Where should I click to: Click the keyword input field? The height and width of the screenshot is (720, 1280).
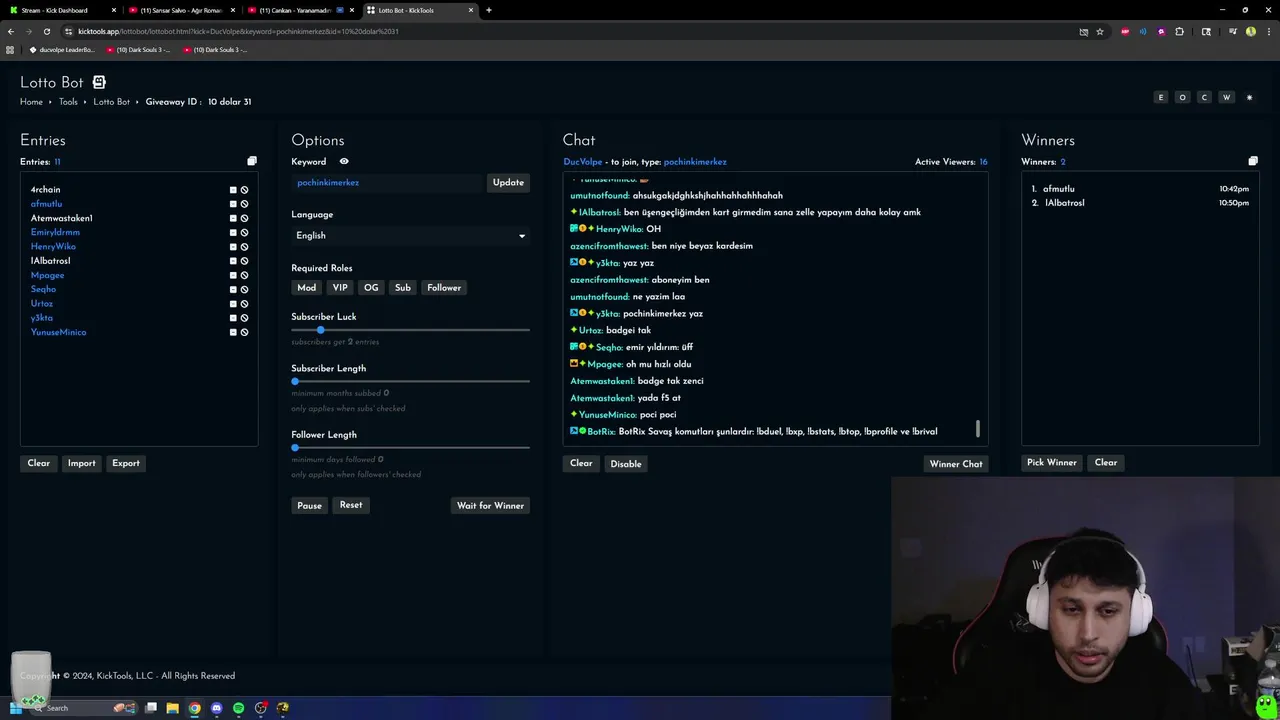[388, 183]
